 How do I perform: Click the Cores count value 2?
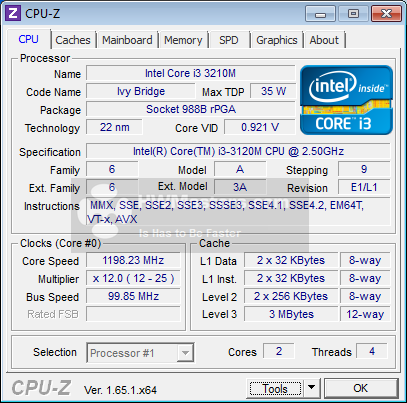click(279, 351)
